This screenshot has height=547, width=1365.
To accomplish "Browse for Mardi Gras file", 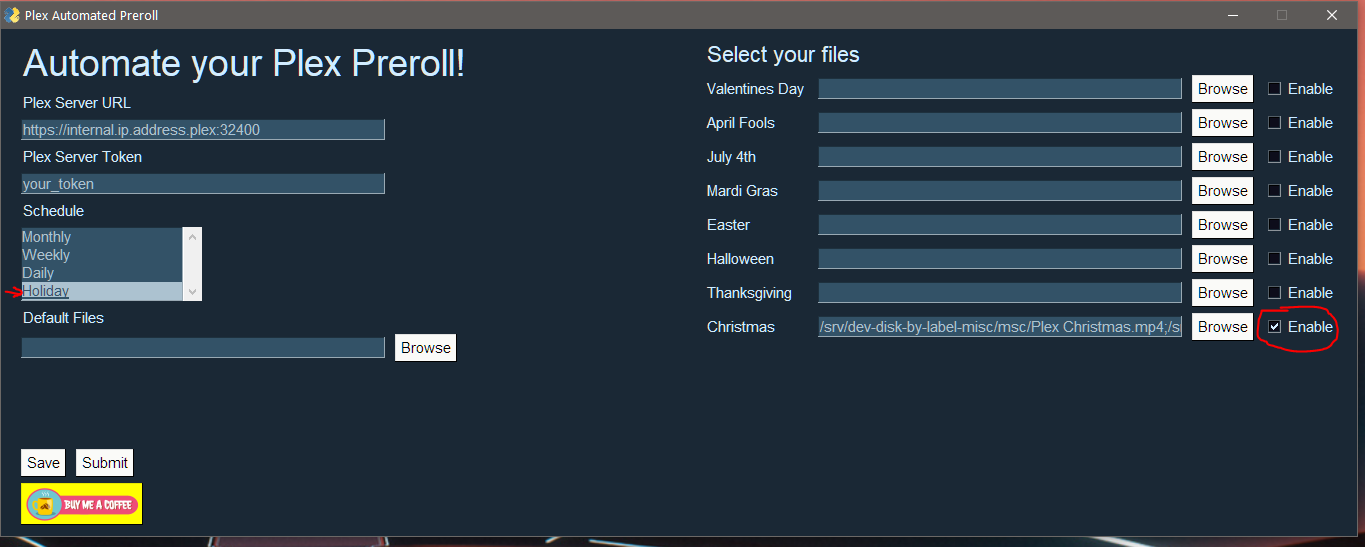I will pos(1222,191).
